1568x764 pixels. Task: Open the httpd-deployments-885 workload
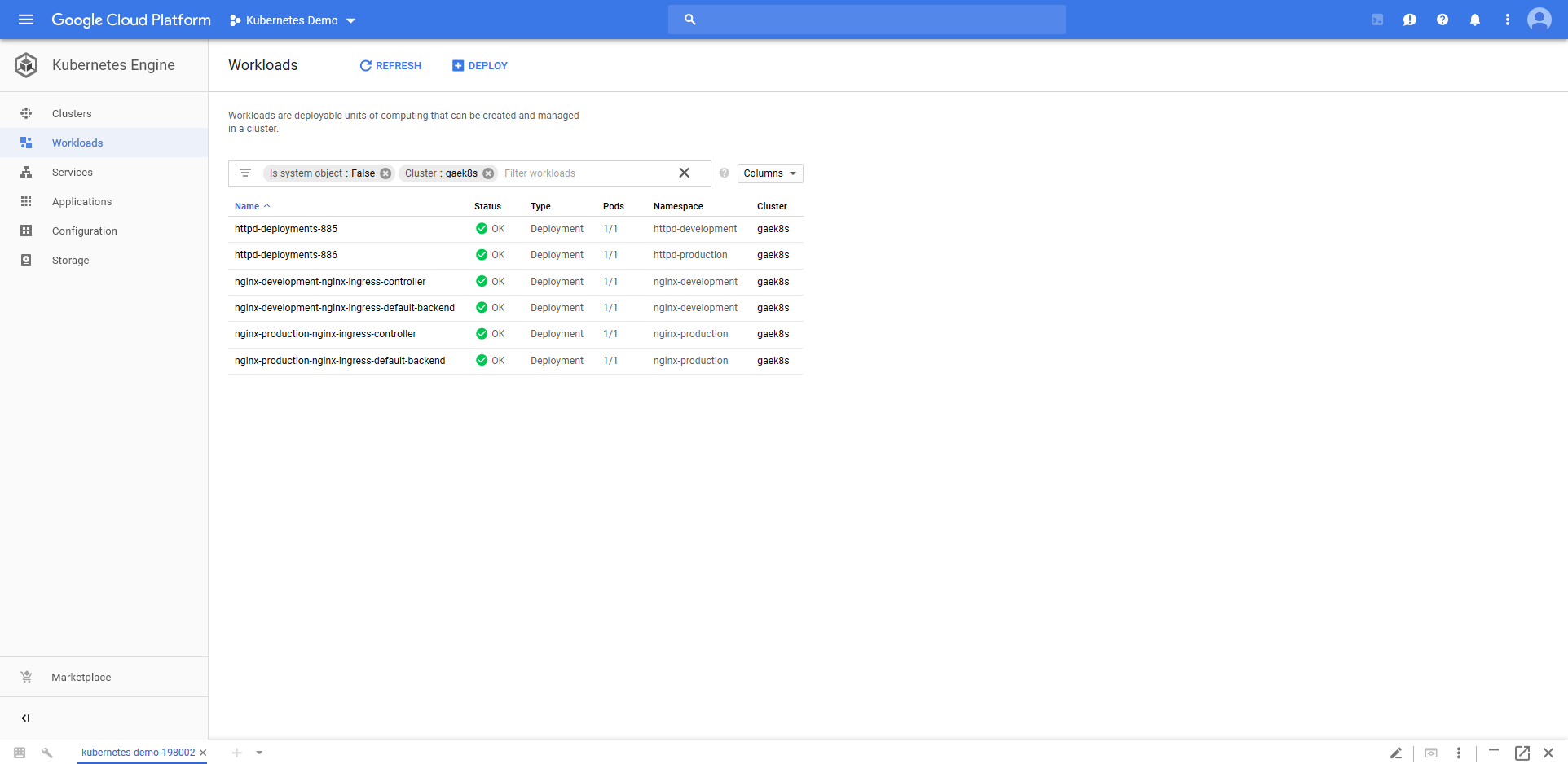286,229
